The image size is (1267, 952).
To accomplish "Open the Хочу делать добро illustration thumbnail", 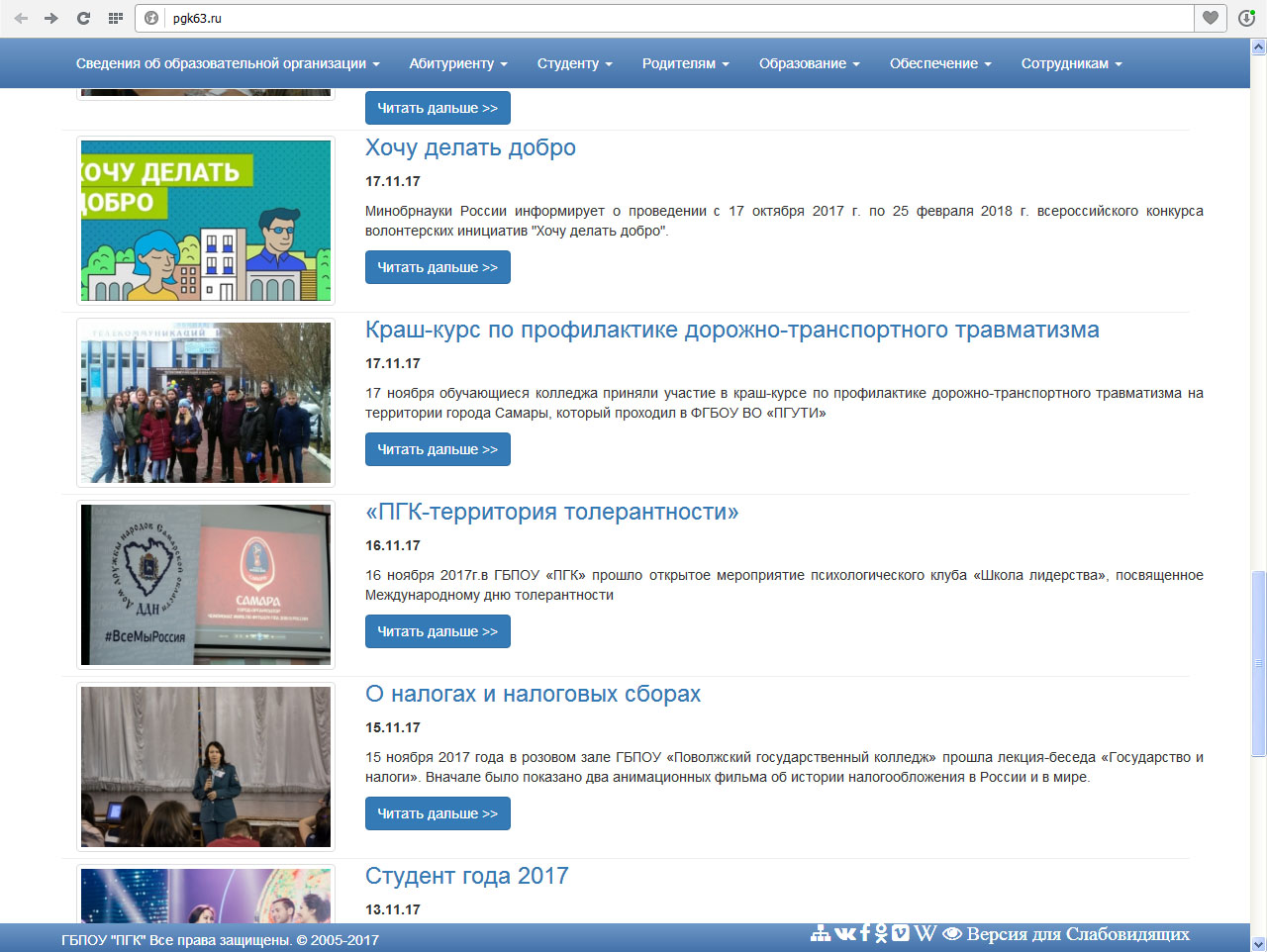I will 206,221.
